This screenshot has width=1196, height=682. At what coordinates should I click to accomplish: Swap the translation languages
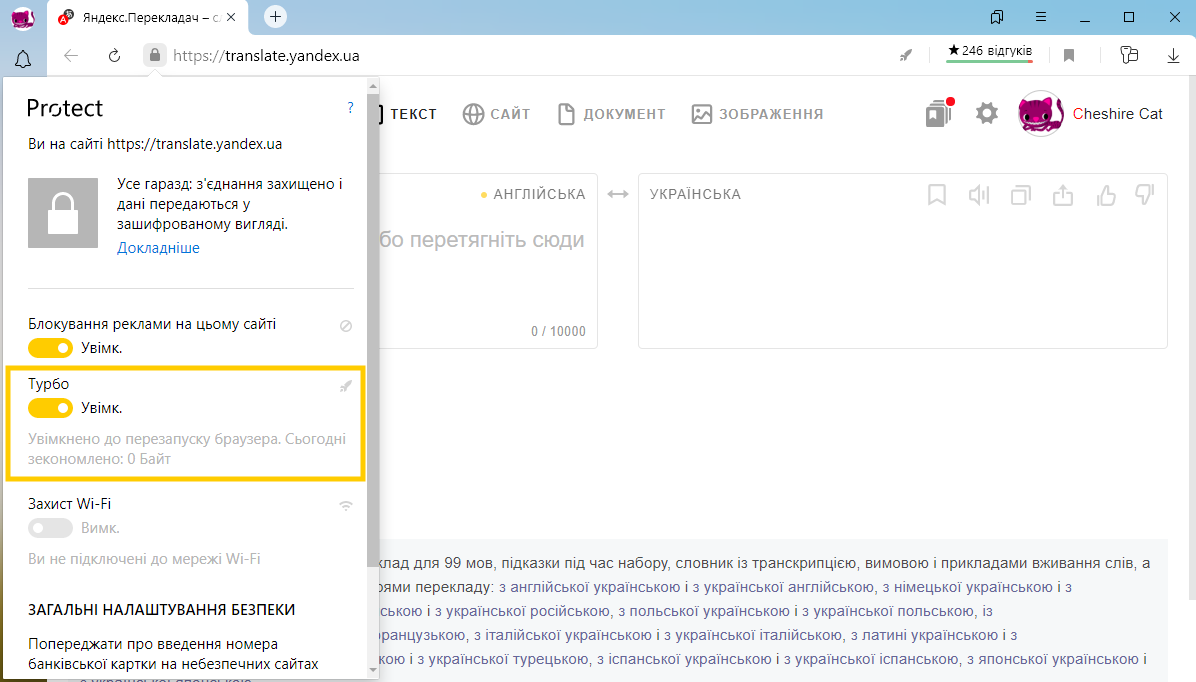pos(618,195)
